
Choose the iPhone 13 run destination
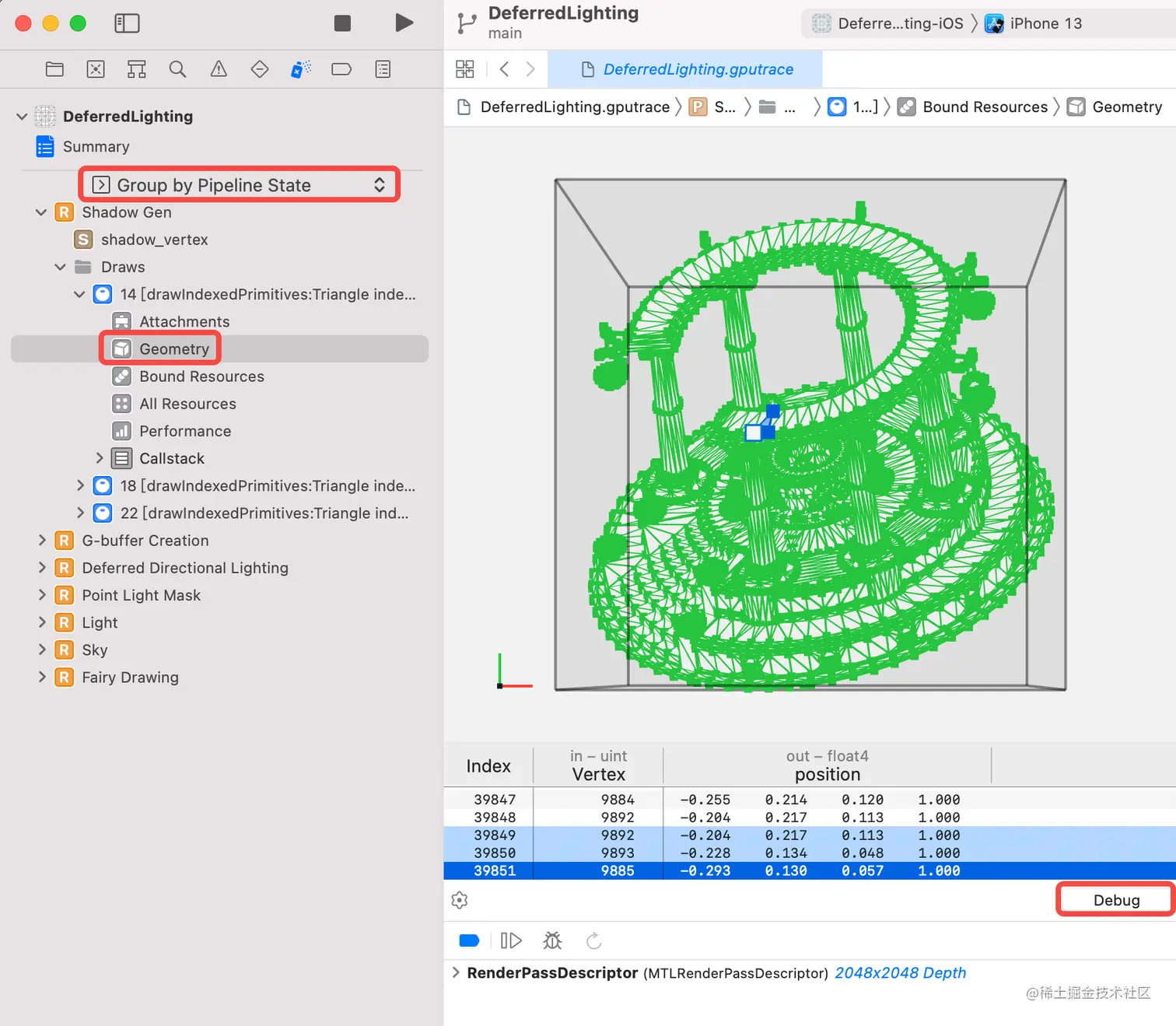click(1034, 23)
